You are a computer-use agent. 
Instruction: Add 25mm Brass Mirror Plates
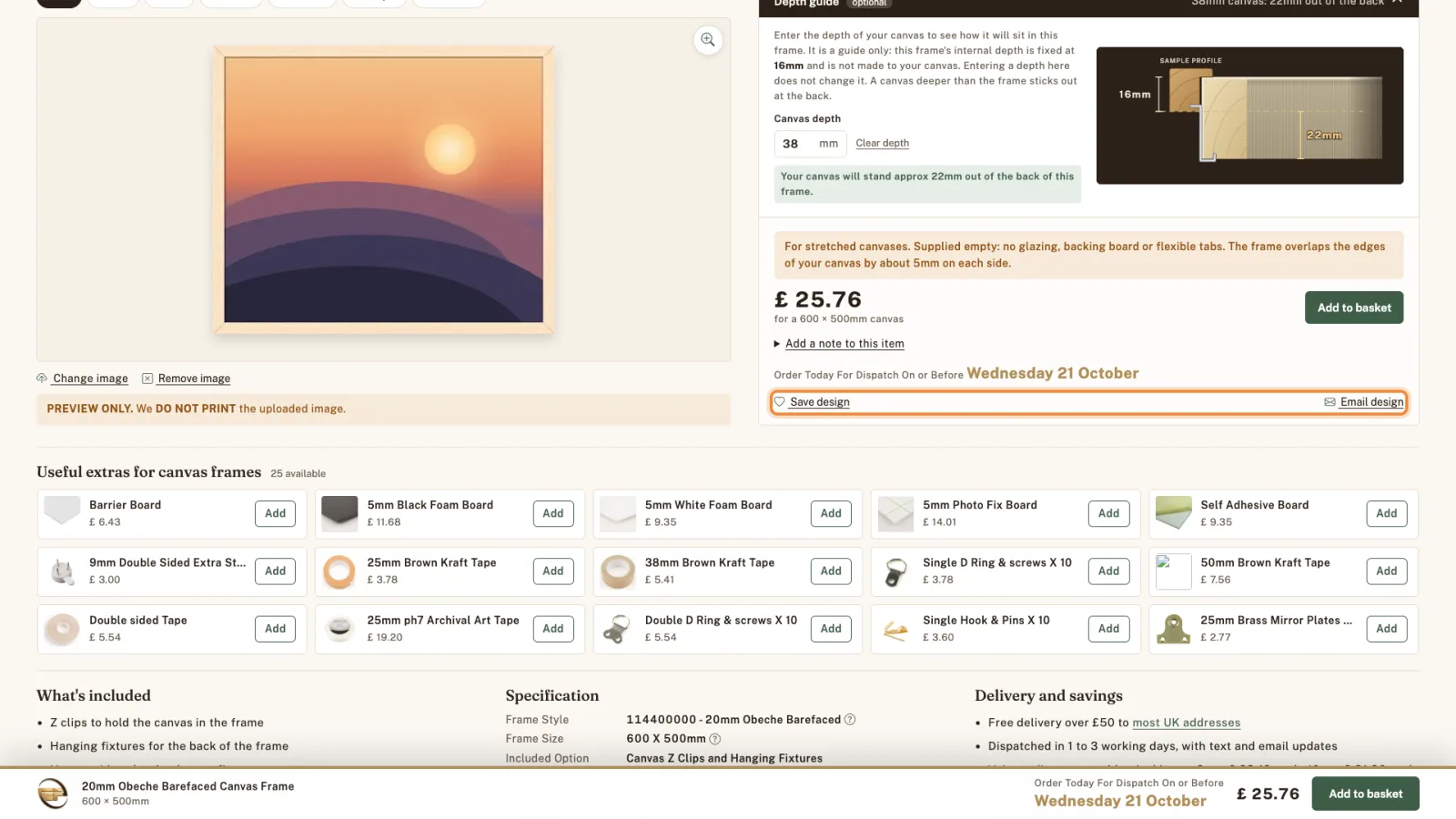(x=1386, y=629)
